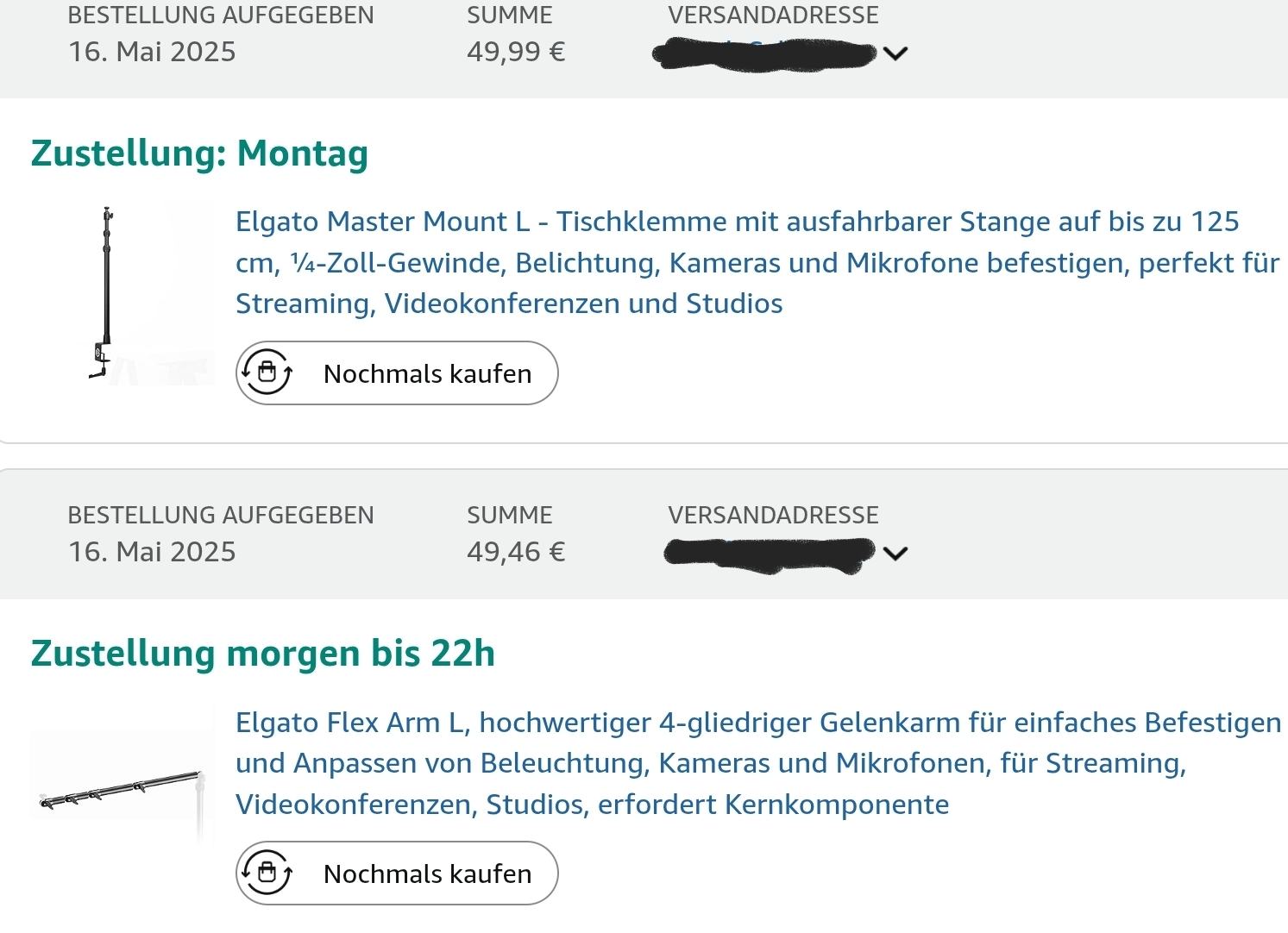Click the order date beside the 49,99 € total
The height and width of the screenshot is (933, 1288).
152,52
